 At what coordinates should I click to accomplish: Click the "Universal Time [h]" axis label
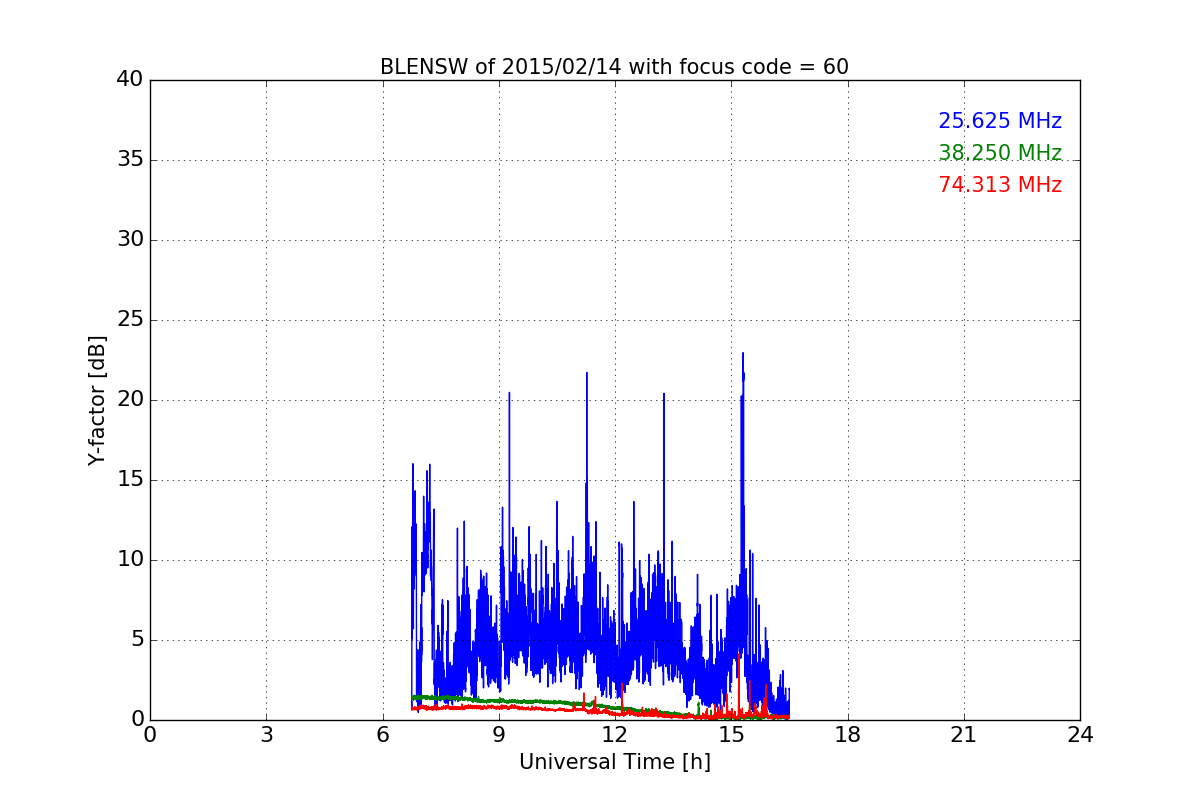pos(614,762)
